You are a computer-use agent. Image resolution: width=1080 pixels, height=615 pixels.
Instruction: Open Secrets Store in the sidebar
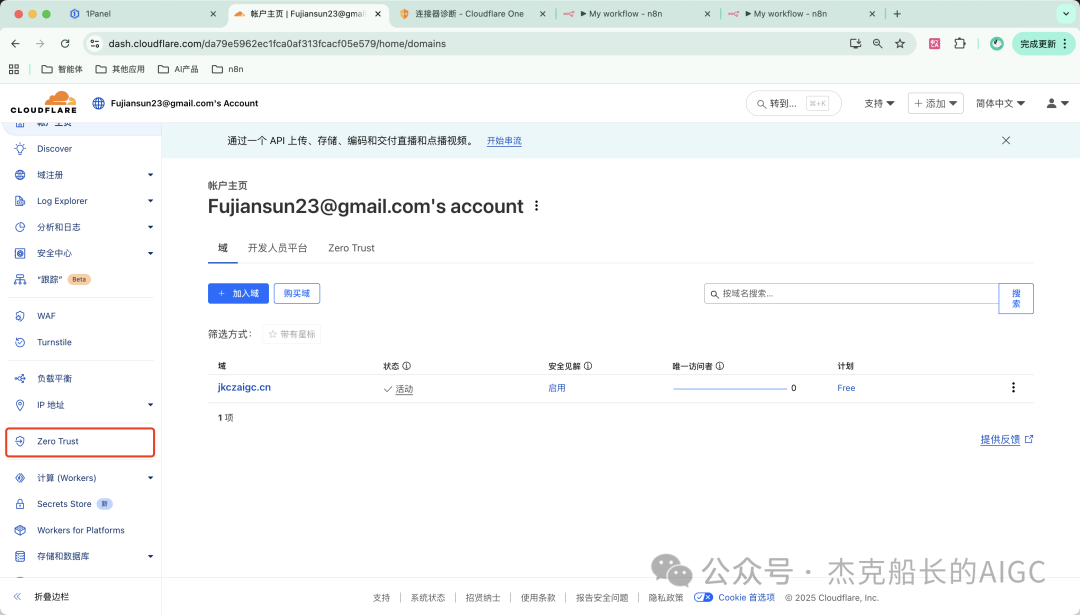point(64,504)
